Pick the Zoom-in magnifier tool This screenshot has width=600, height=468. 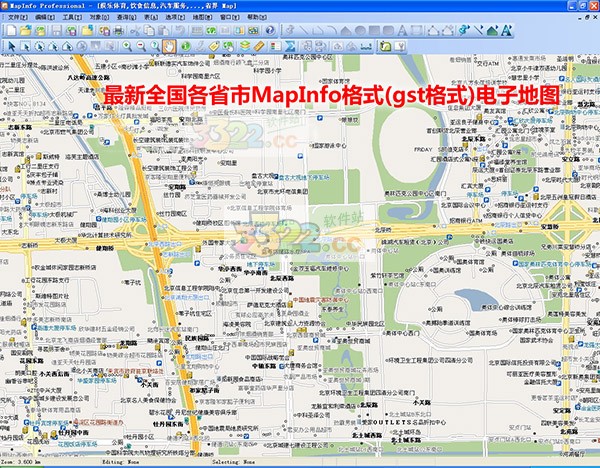127,46
